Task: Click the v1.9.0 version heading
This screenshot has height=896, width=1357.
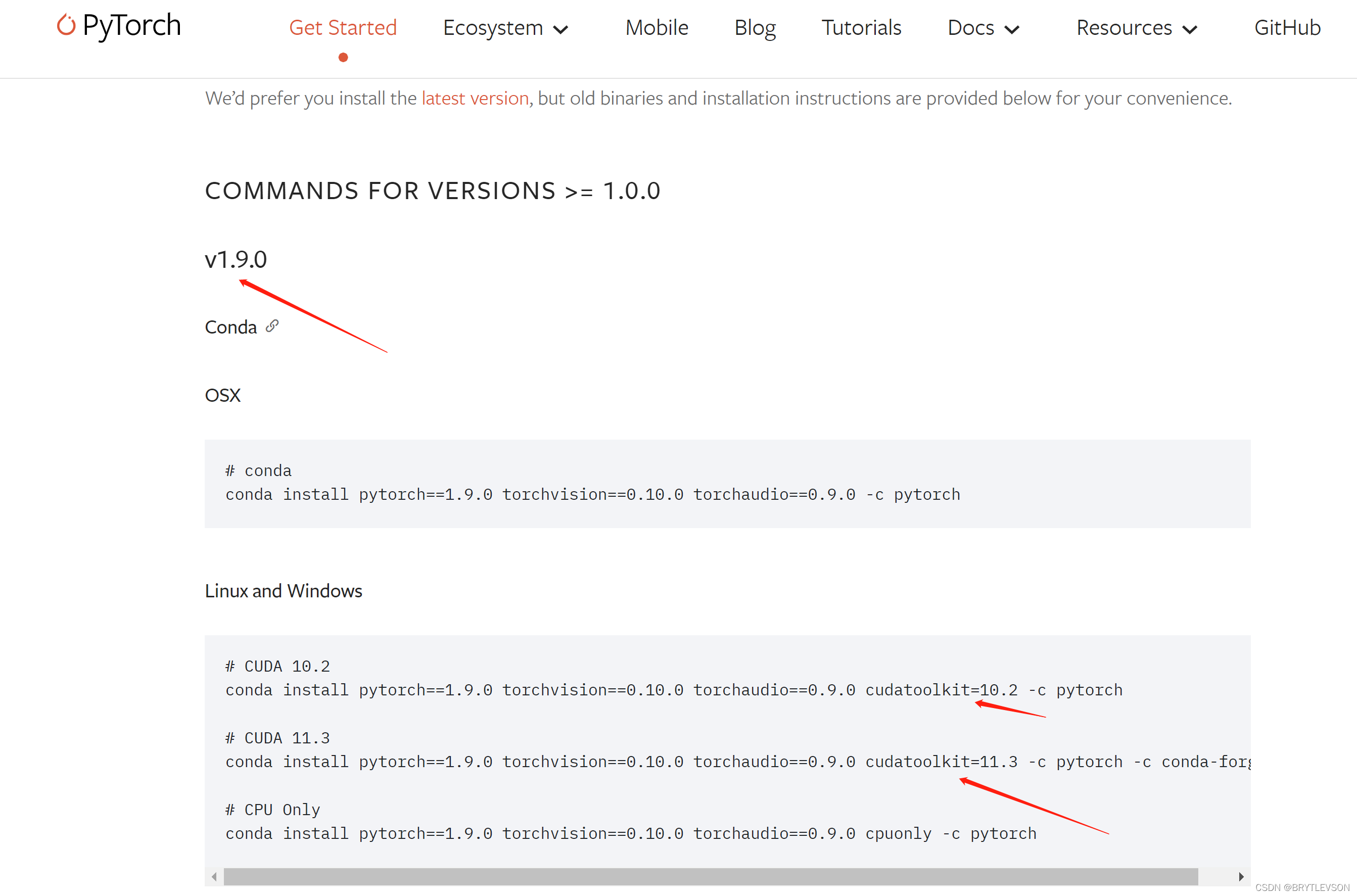Action: [x=236, y=259]
